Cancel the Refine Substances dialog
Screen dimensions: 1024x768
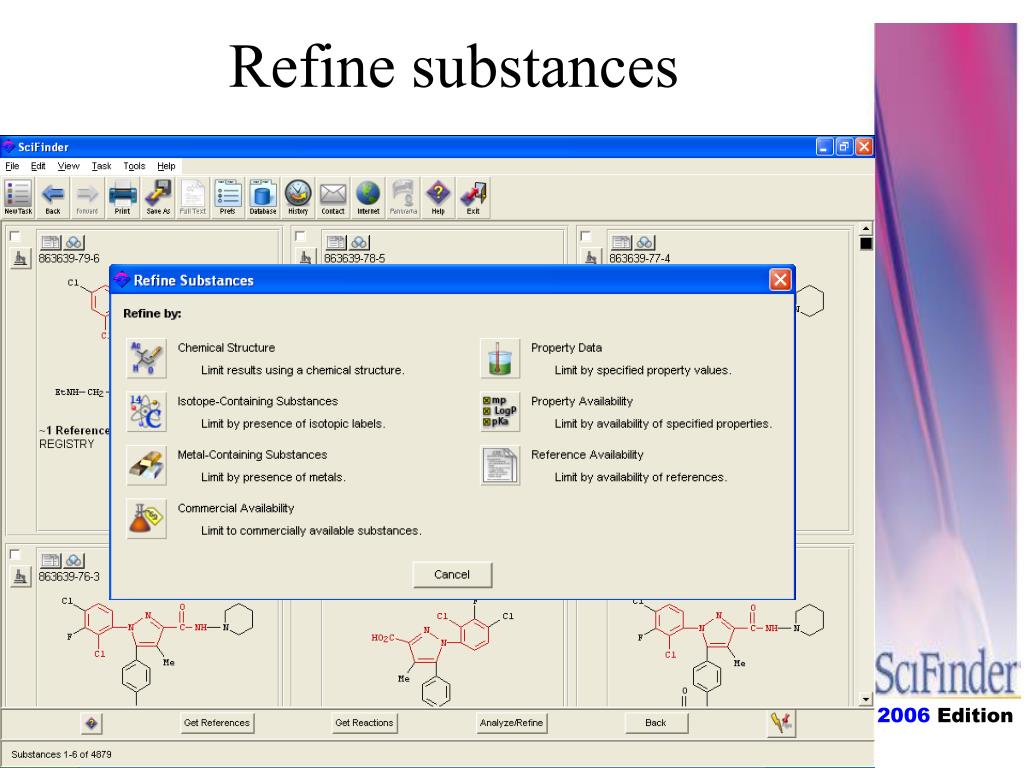[452, 575]
